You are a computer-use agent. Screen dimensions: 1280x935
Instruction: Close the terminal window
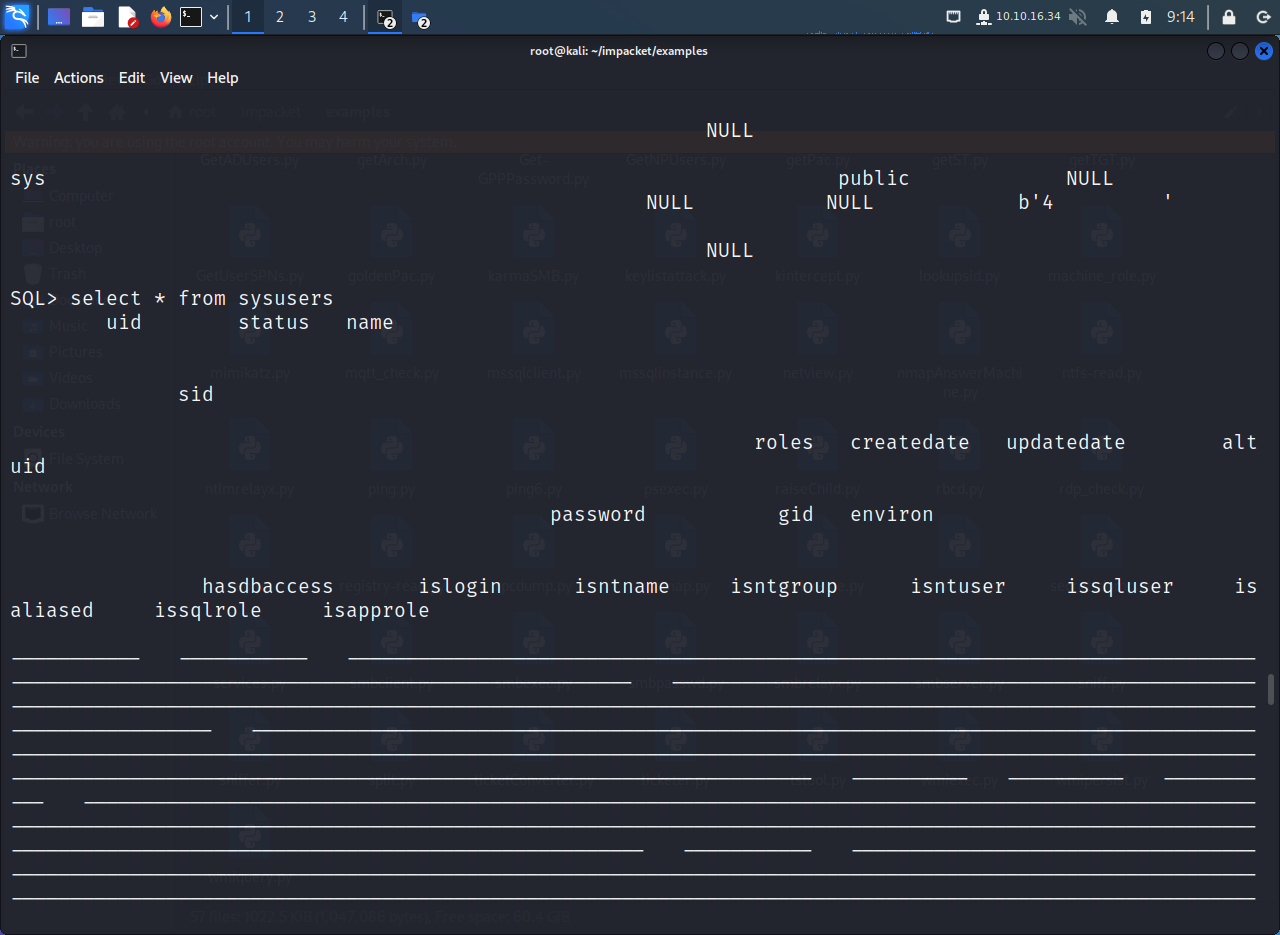[x=1264, y=51]
